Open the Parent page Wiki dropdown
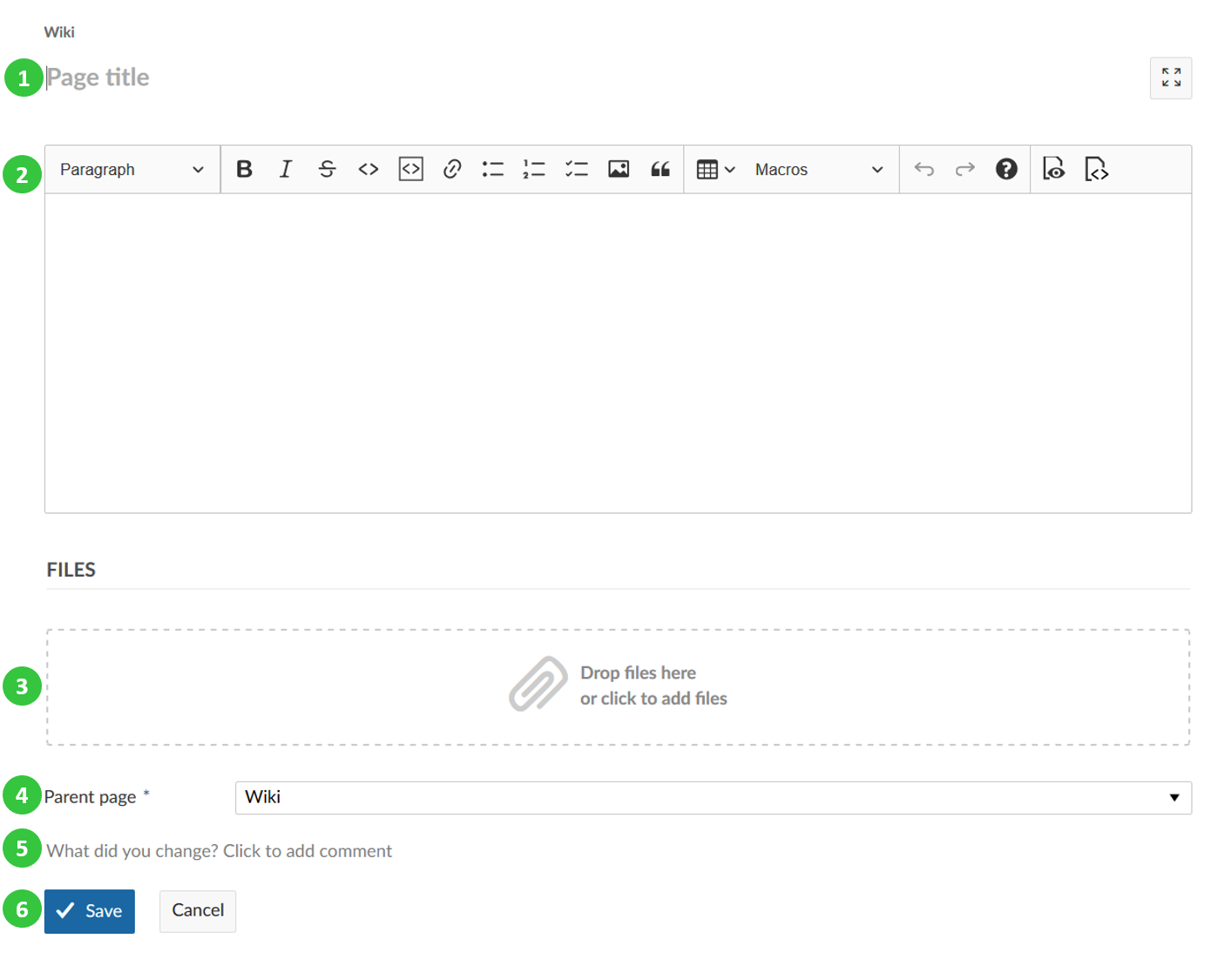Image resolution: width=1211 pixels, height=980 pixels. point(713,797)
